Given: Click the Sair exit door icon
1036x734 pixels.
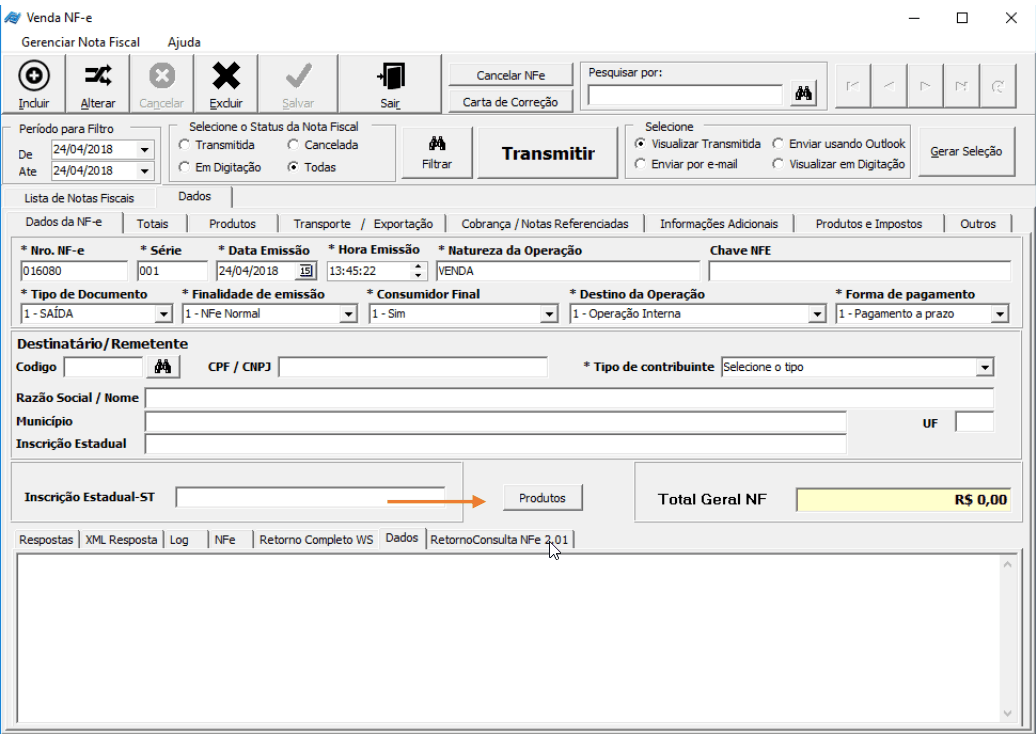Looking at the screenshot, I should (390, 76).
